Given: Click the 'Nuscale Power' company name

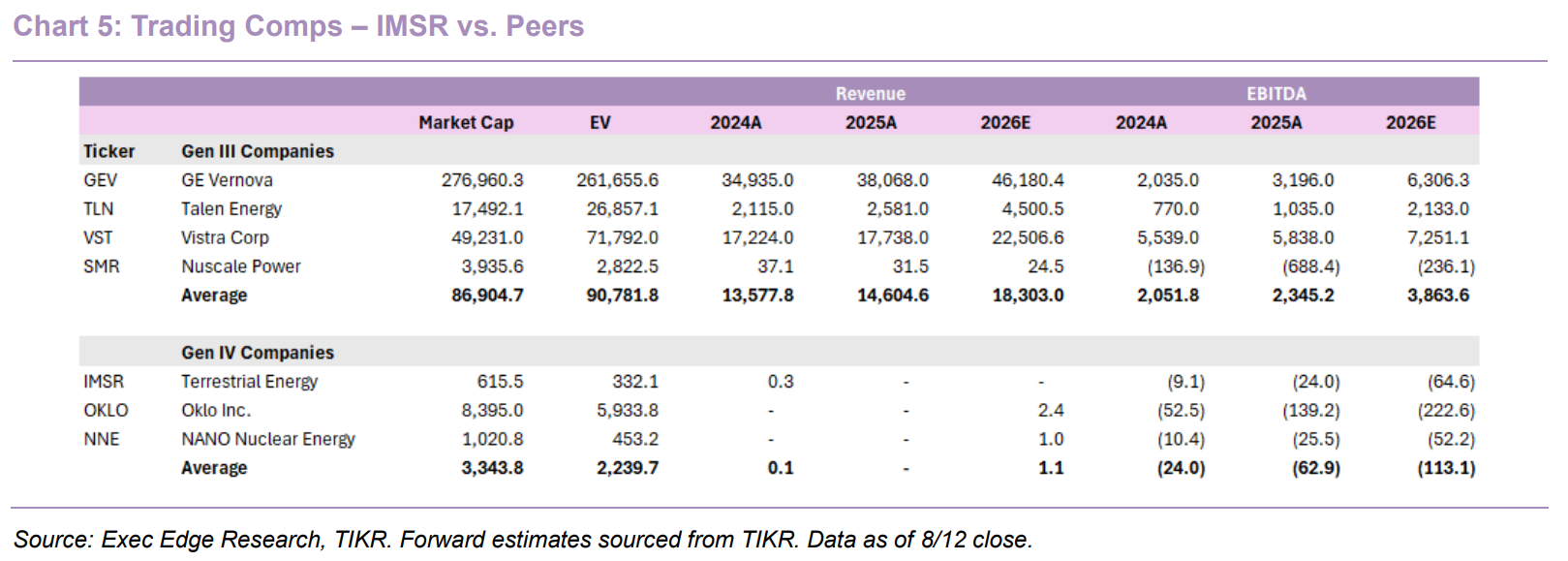Looking at the screenshot, I should pos(241,266).
